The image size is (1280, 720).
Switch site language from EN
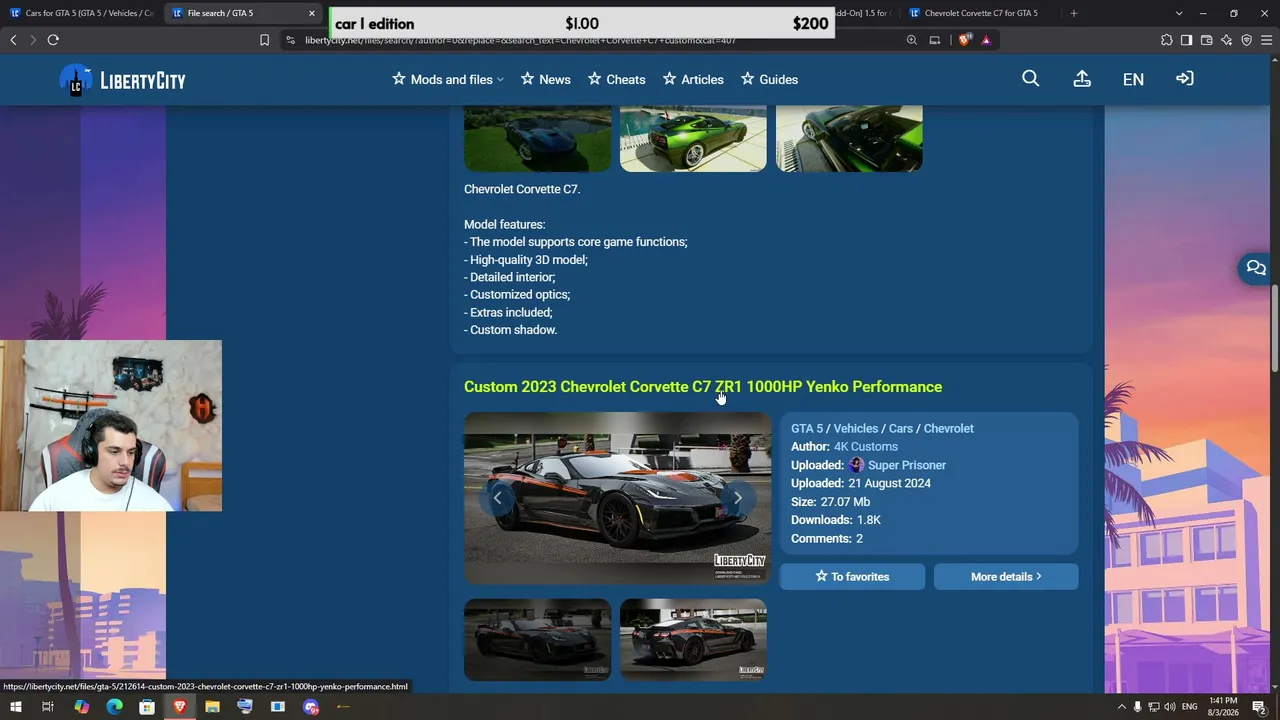[1133, 79]
